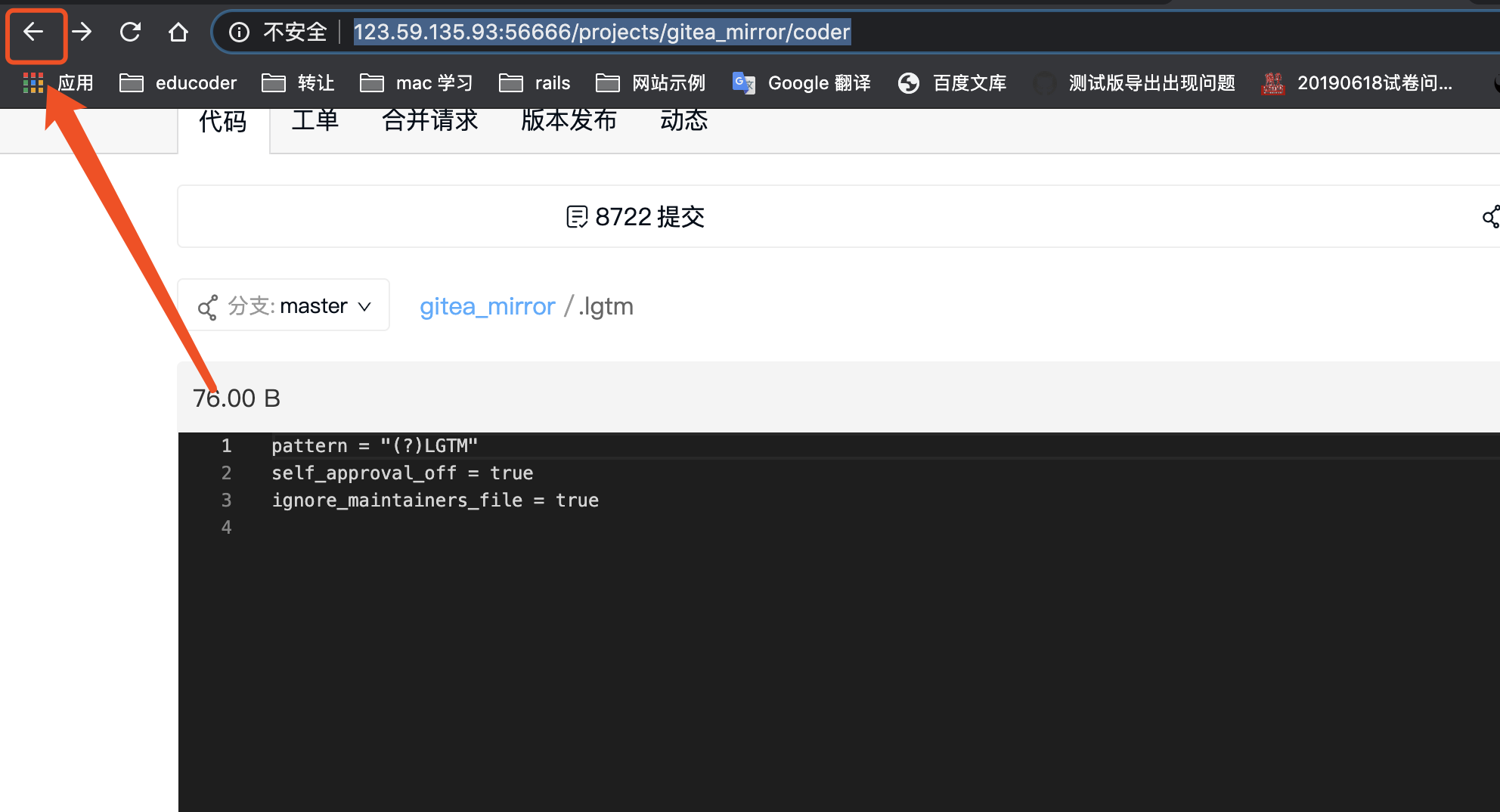Click line number 4 in code view
The image size is (1500, 812).
(x=226, y=527)
